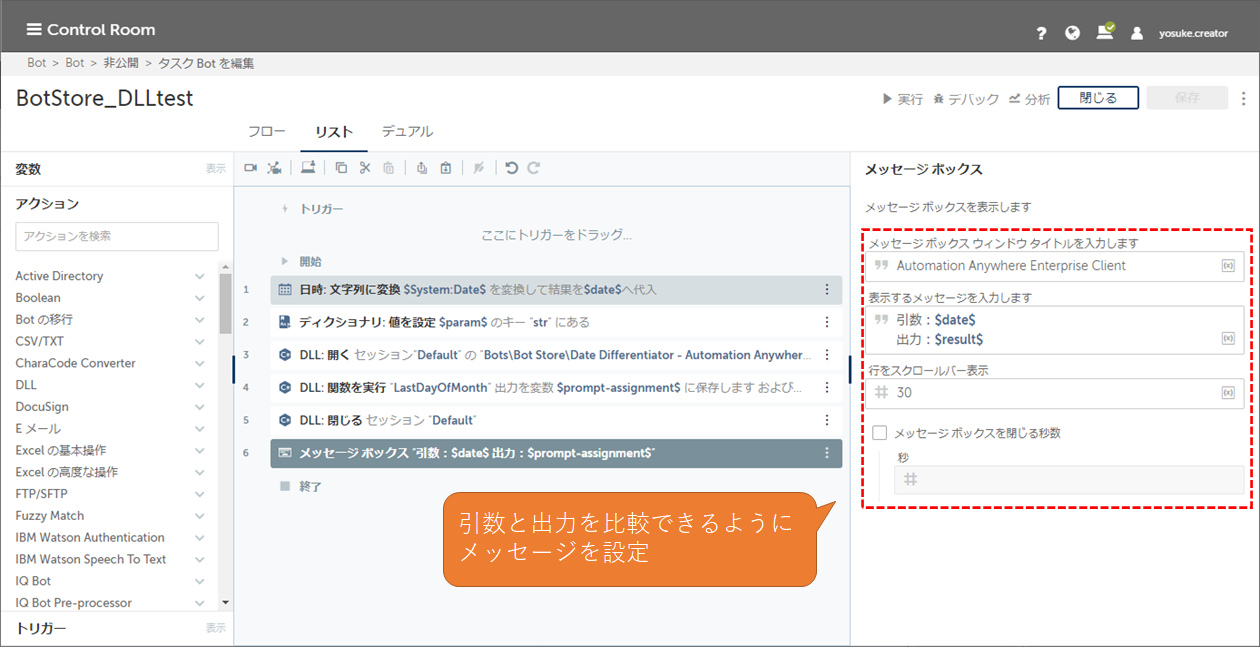Click 表示 next to トリガー heading
1260x647 pixels.
coord(215,628)
